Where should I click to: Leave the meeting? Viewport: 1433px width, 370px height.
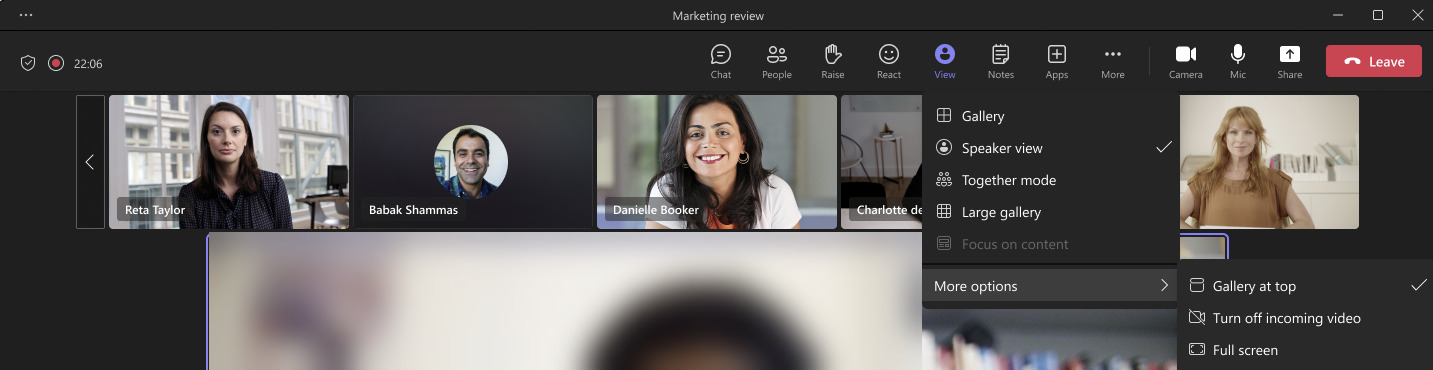tap(1374, 61)
